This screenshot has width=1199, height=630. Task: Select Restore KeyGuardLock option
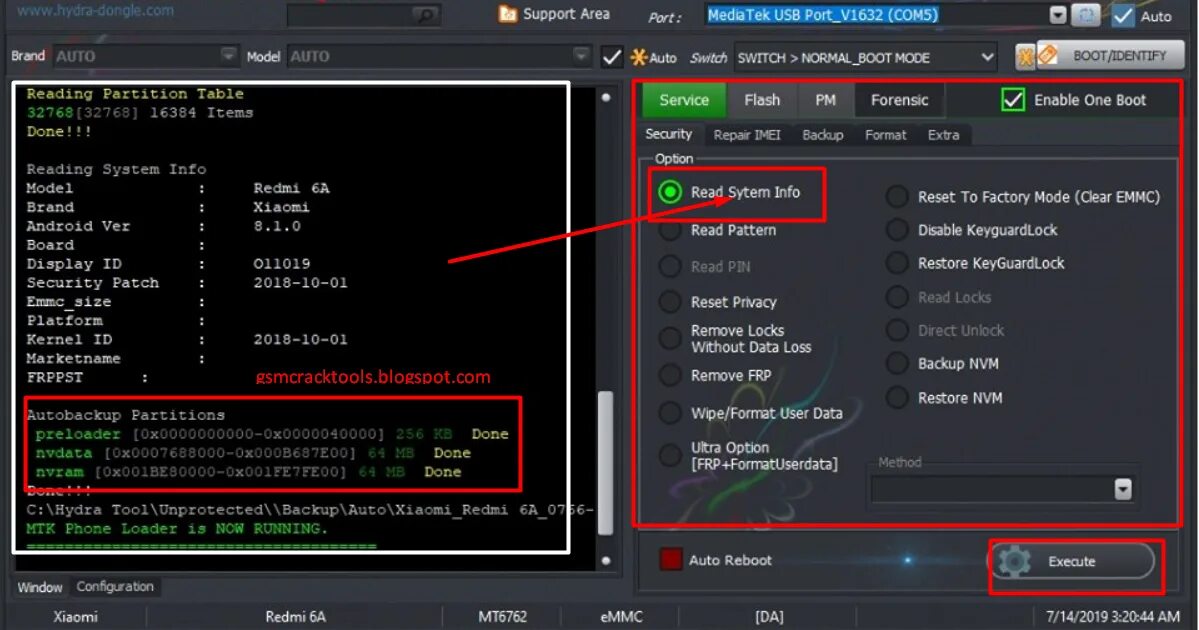pyautogui.click(x=897, y=263)
